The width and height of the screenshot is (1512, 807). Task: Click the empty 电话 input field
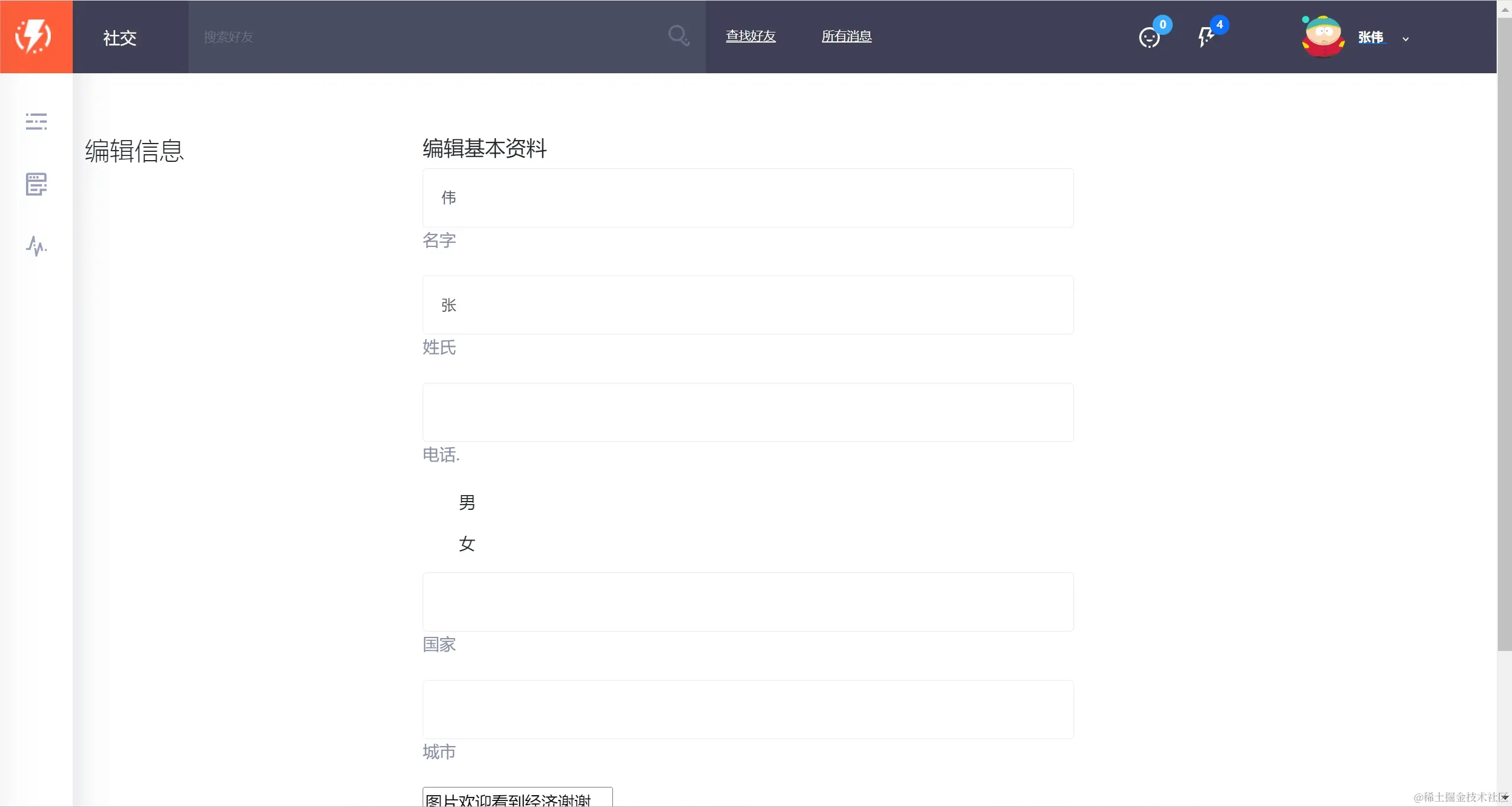[748, 412]
